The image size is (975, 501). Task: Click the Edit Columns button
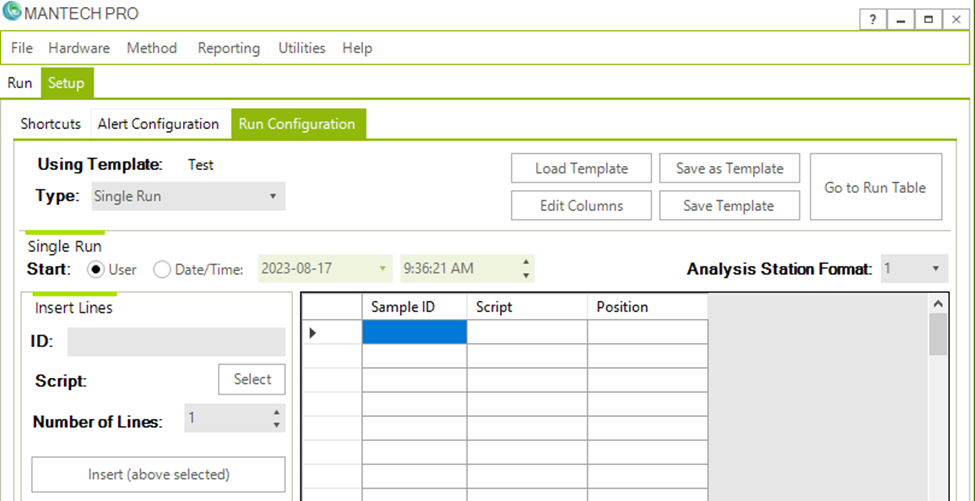tap(581, 205)
